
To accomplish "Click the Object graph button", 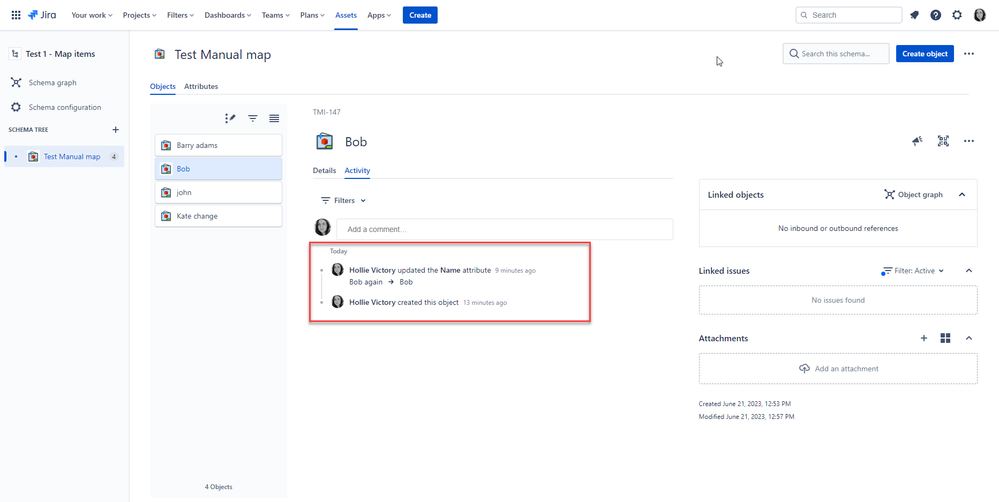I will [914, 194].
